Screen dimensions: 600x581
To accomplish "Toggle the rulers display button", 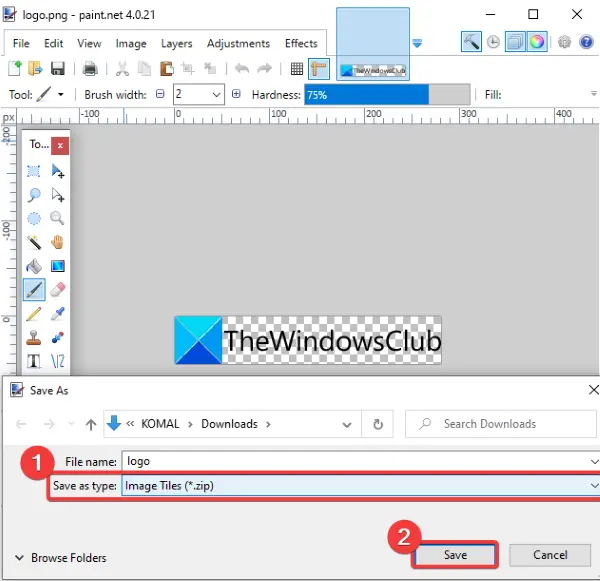I will pos(319,69).
